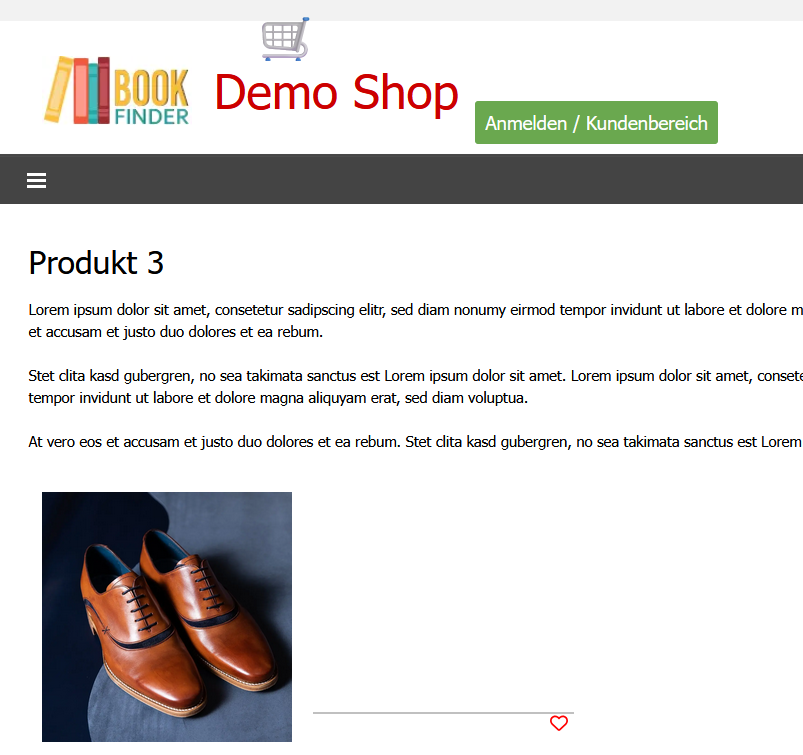Click the paragraph starting with Lorem ipsum dolor
Screen dimensions: 803x755
click(x=415, y=321)
